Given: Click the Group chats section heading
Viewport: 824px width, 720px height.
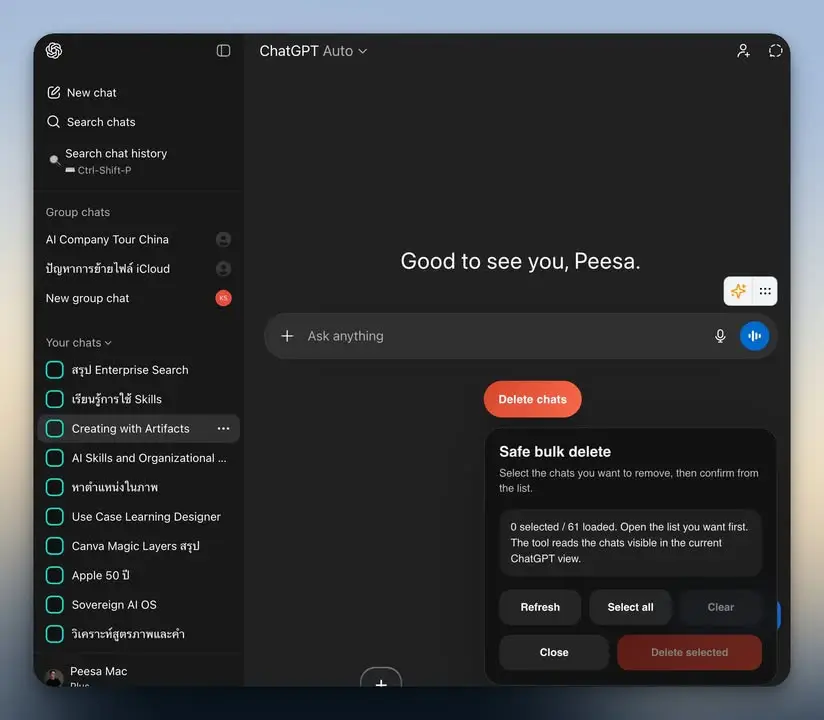Looking at the screenshot, I should pyautogui.click(x=78, y=212).
